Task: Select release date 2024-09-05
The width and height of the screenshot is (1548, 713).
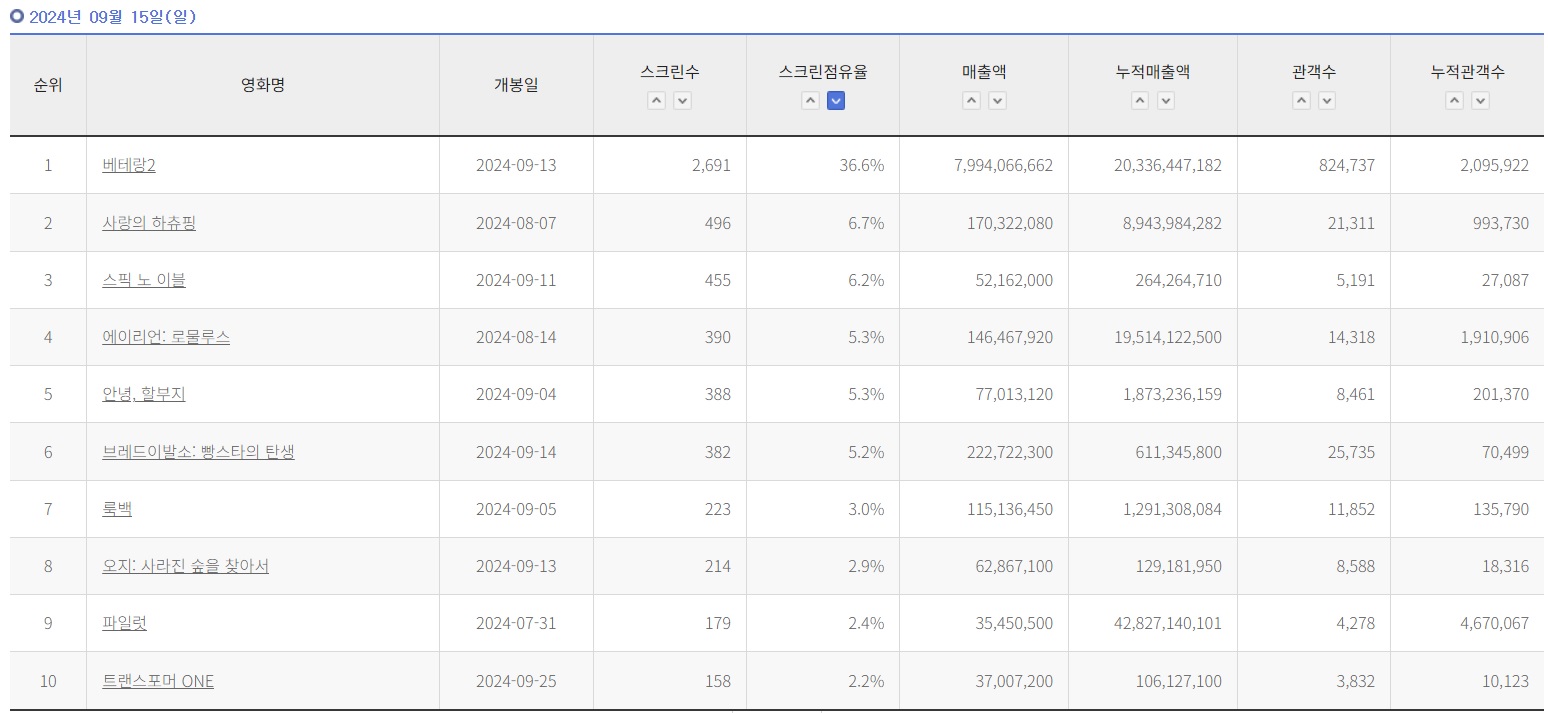Action: [516, 509]
